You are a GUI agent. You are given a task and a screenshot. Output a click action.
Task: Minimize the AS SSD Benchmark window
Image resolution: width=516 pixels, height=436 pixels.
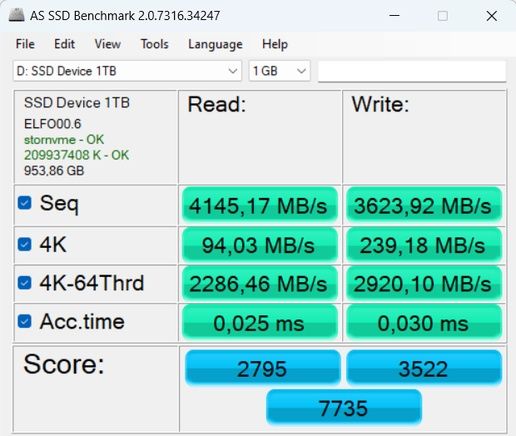[394, 16]
